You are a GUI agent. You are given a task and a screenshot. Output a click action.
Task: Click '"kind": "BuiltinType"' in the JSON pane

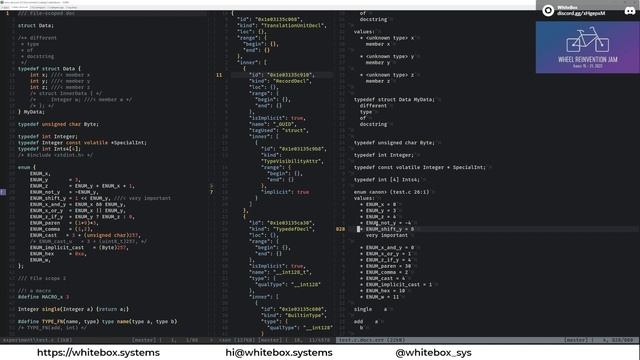[x=294, y=315]
